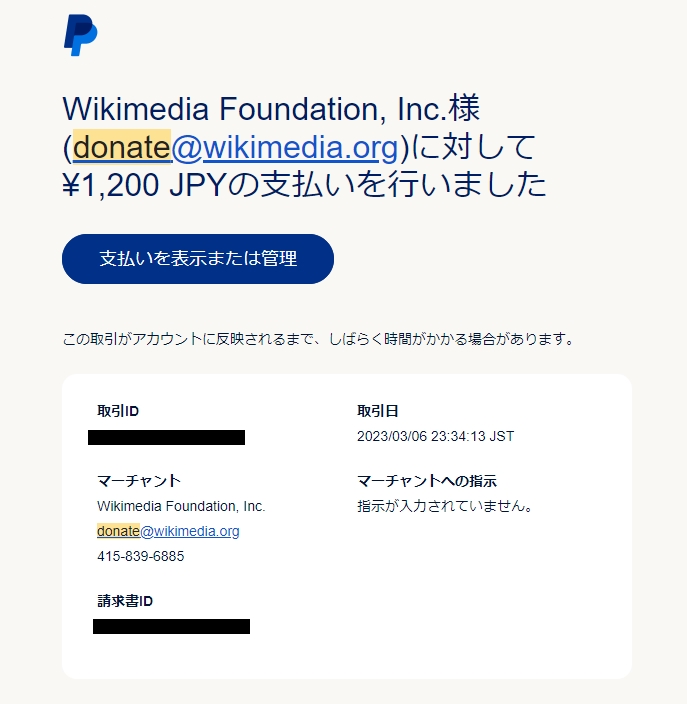Click the highlighted word donate in the headline
The image size is (687, 704).
122,147
